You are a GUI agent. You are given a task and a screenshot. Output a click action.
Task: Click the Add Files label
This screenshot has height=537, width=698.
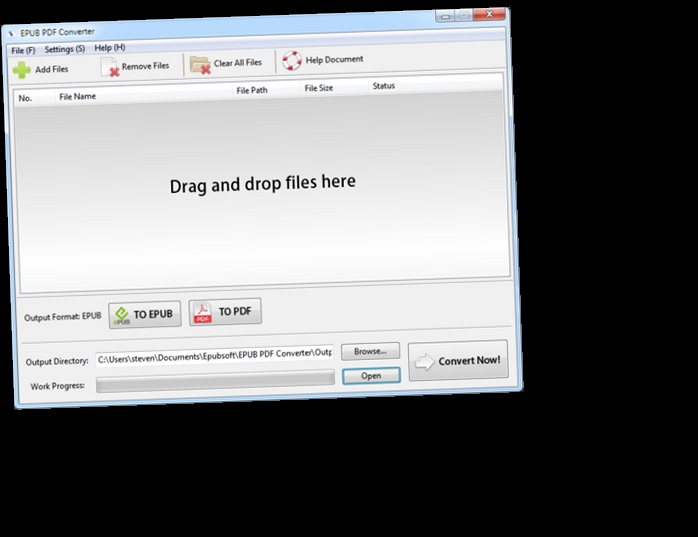(x=52, y=69)
